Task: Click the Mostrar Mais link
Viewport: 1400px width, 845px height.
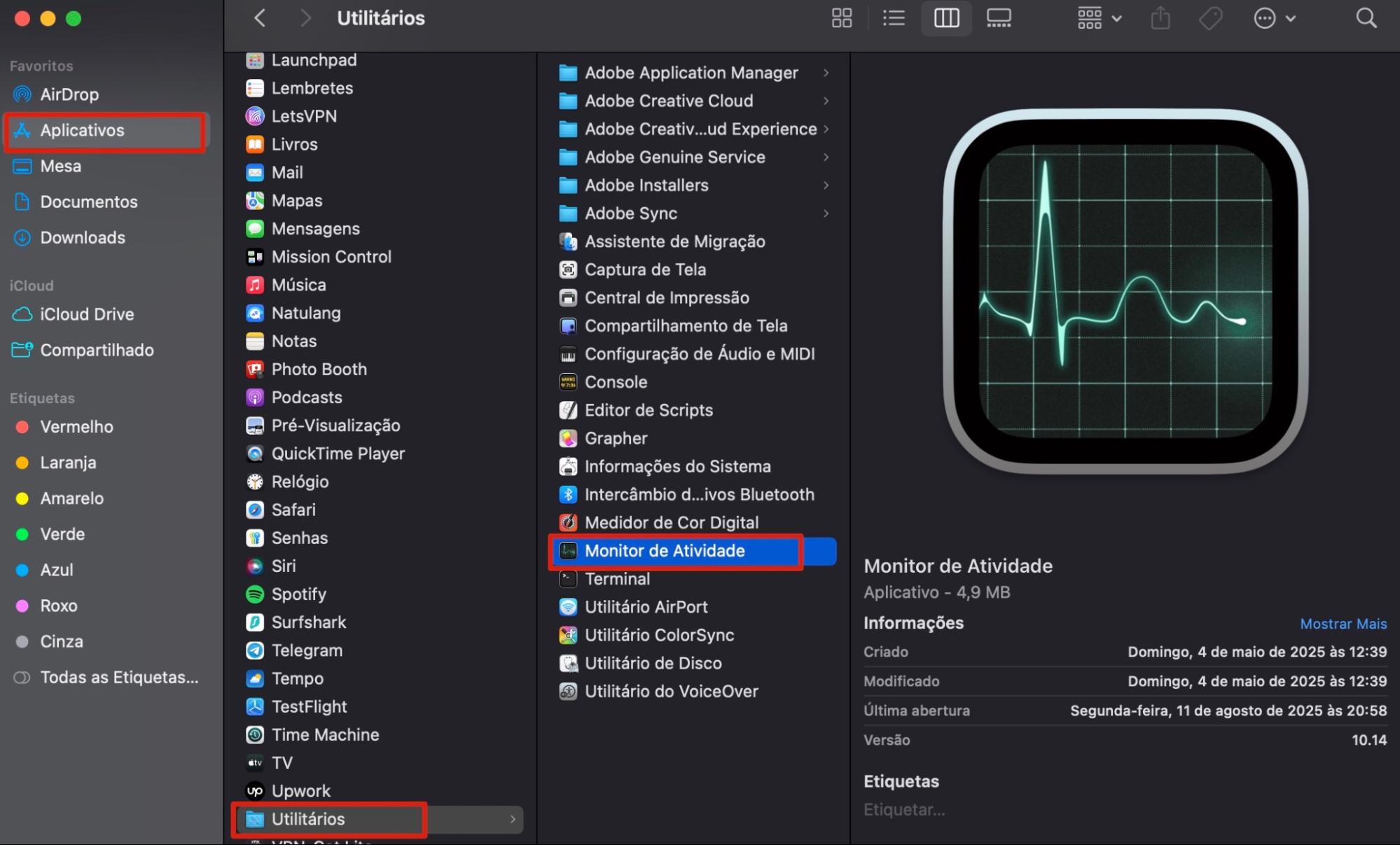Action: point(1343,623)
